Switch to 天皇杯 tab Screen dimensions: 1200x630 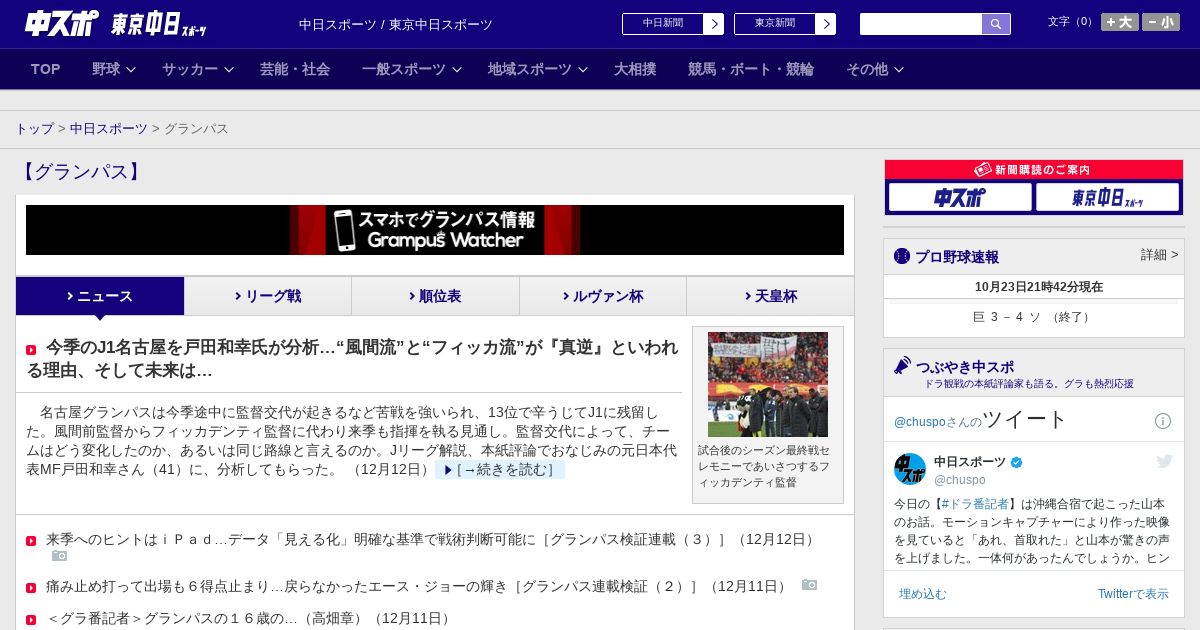click(770, 296)
